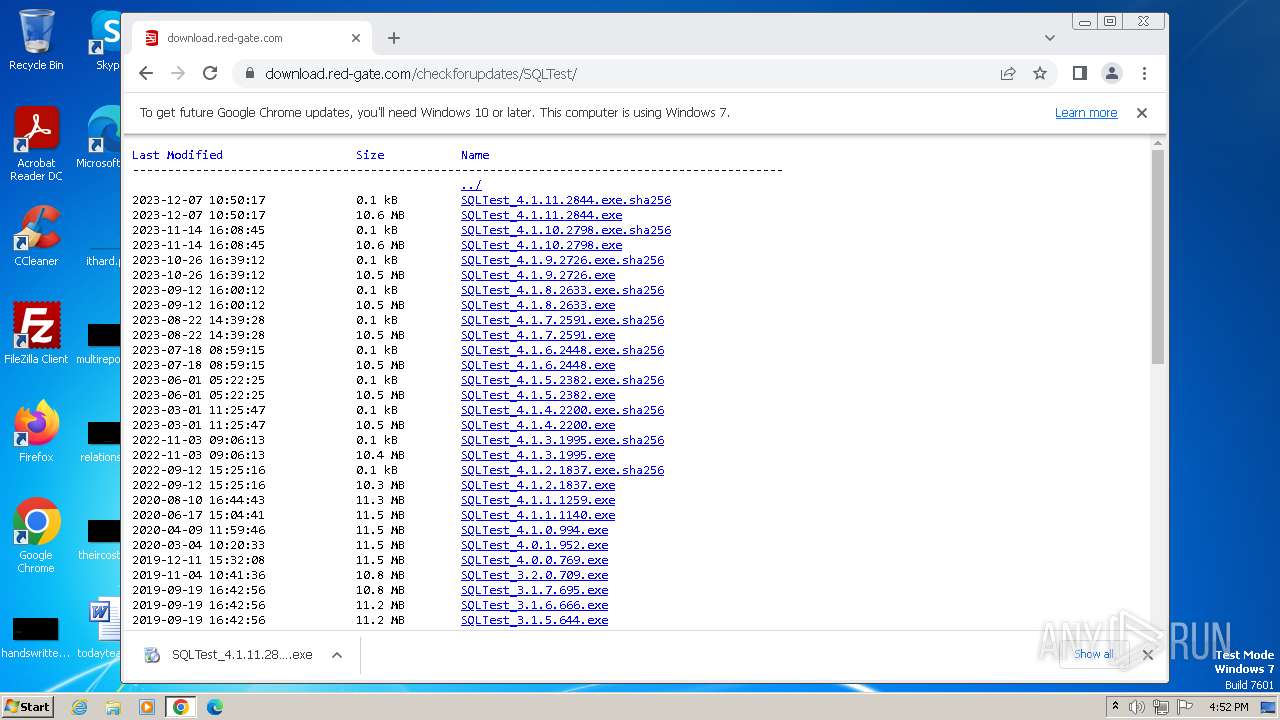Viewport: 1280px width, 720px height.
Task: Open the parent directory ../ link
Action: coord(471,185)
